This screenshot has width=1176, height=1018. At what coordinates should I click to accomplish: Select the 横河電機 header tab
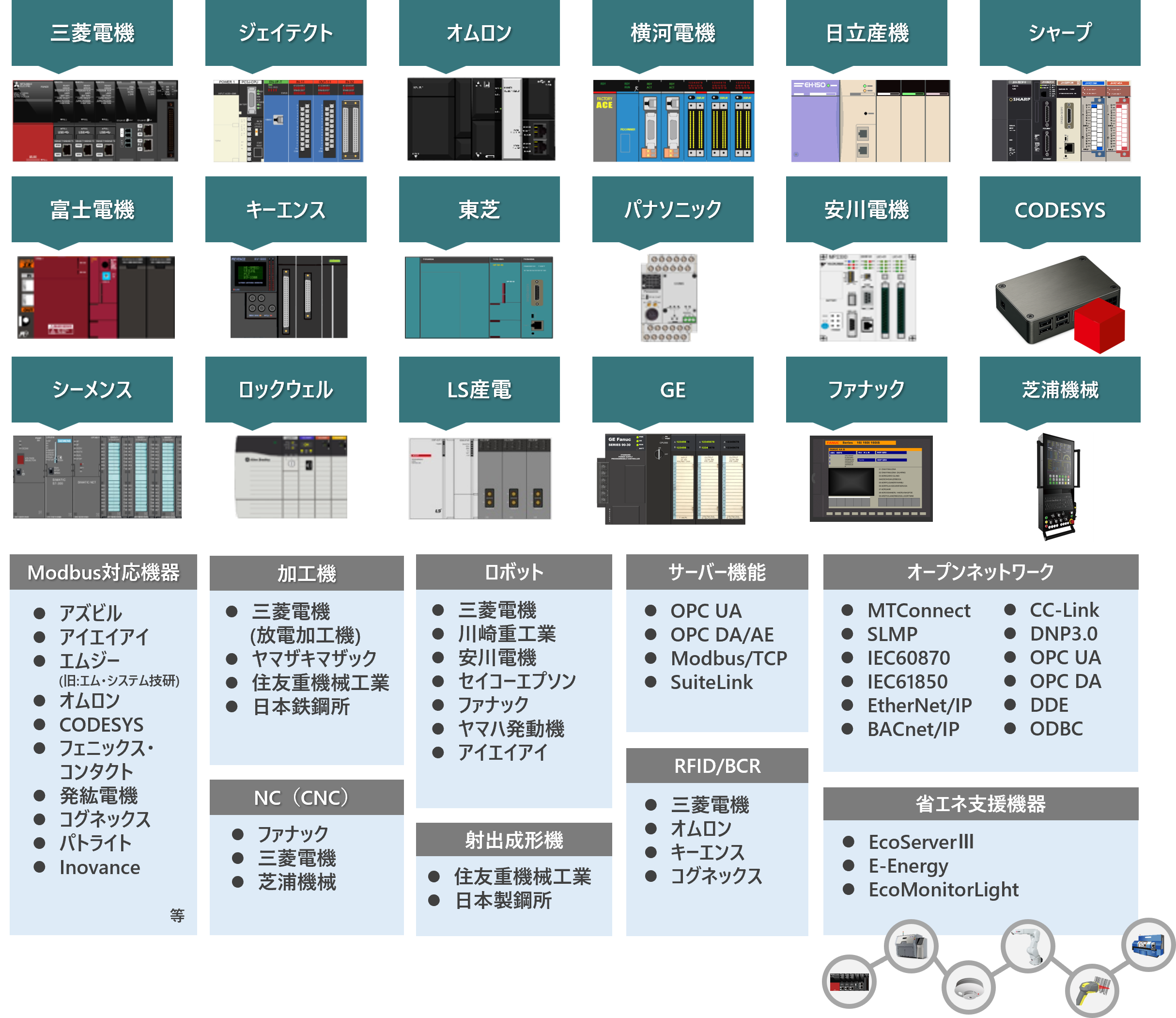point(673,32)
